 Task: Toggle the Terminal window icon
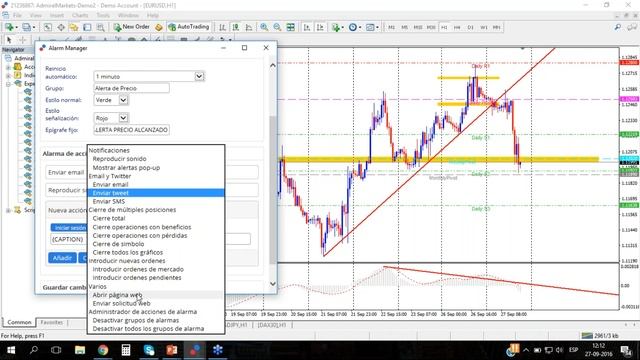coord(87,27)
